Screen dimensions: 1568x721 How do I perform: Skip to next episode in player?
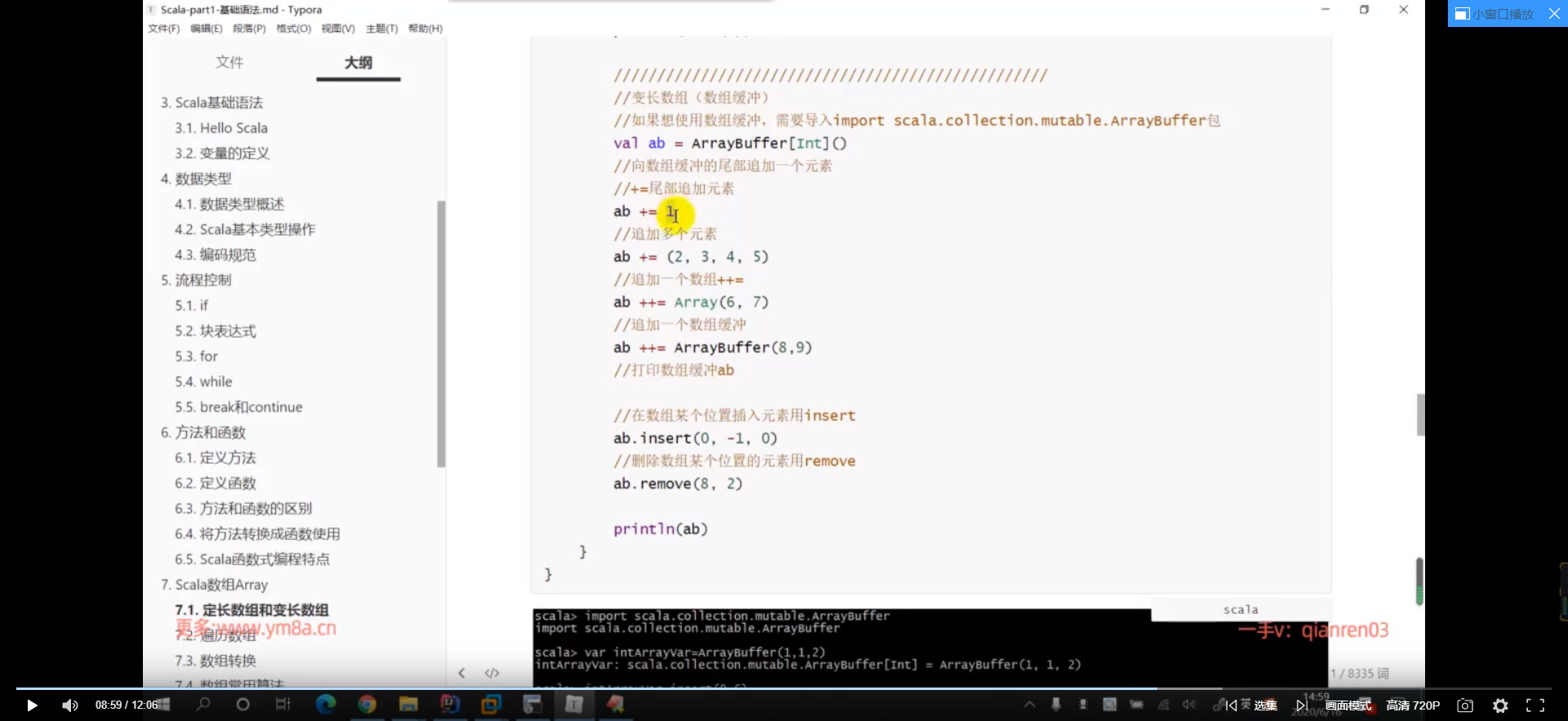coord(1302,705)
